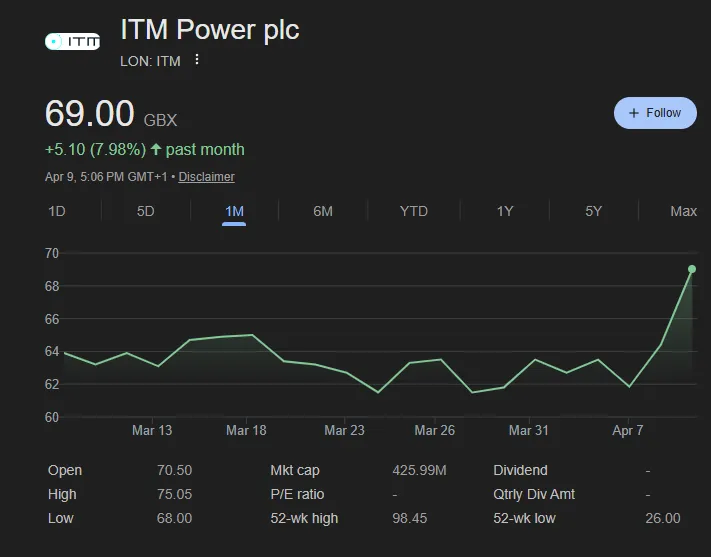Screen dimensions: 711x557
Task: Click the latest price point on chart
Action: (x=692, y=269)
